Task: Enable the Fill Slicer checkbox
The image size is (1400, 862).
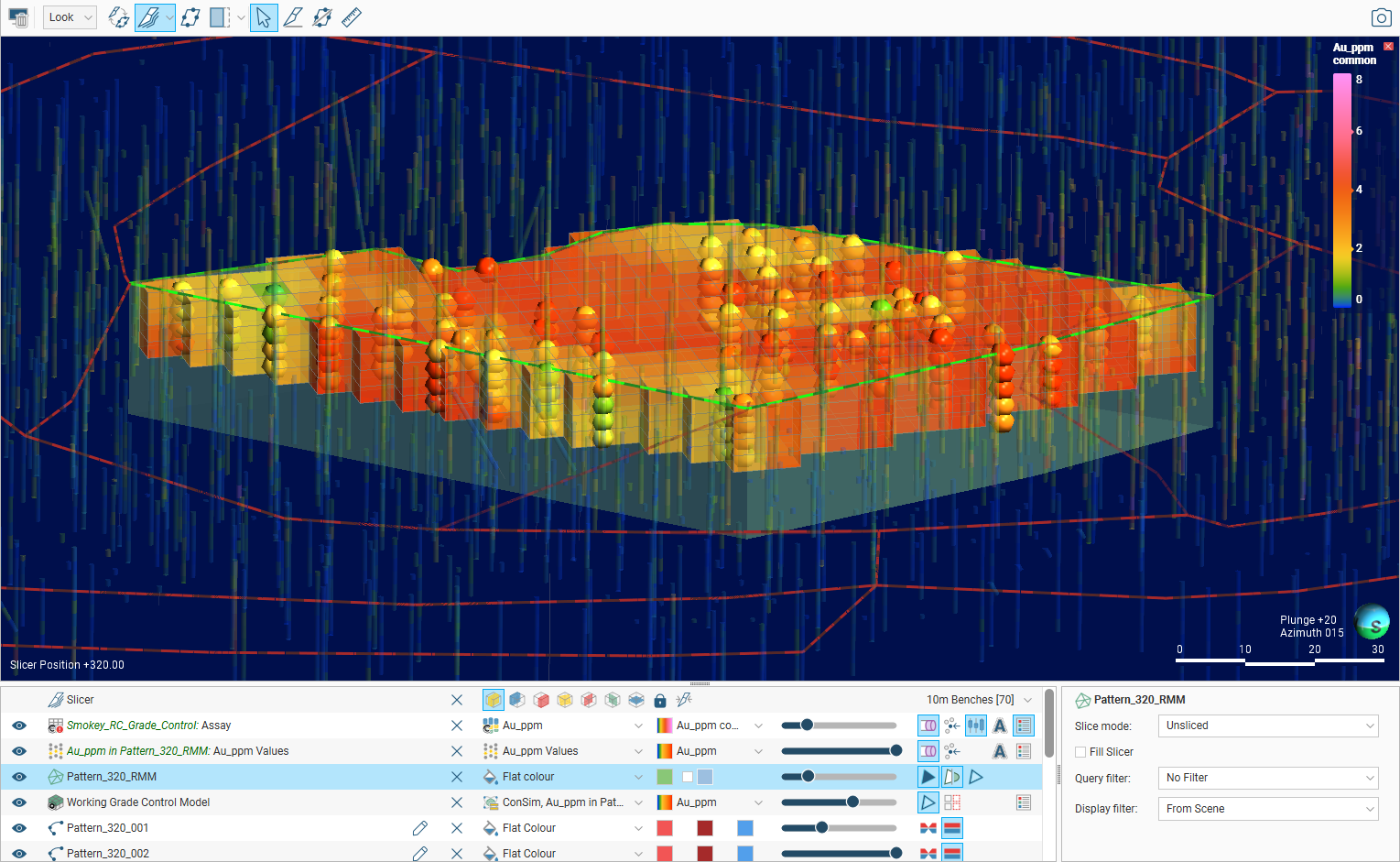Action: [1081, 752]
